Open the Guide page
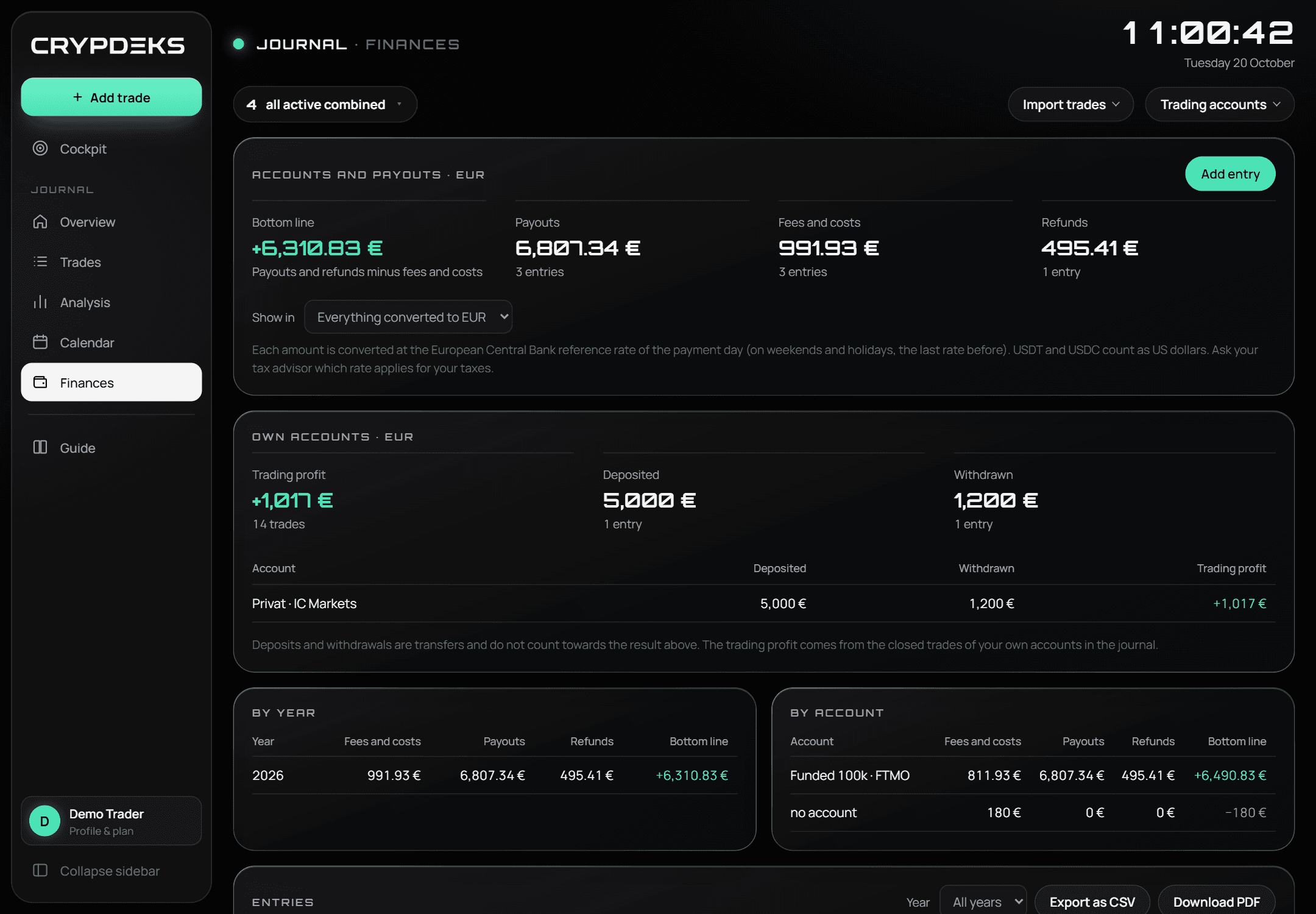Viewport: 1316px width, 914px height. pyautogui.click(x=111, y=448)
